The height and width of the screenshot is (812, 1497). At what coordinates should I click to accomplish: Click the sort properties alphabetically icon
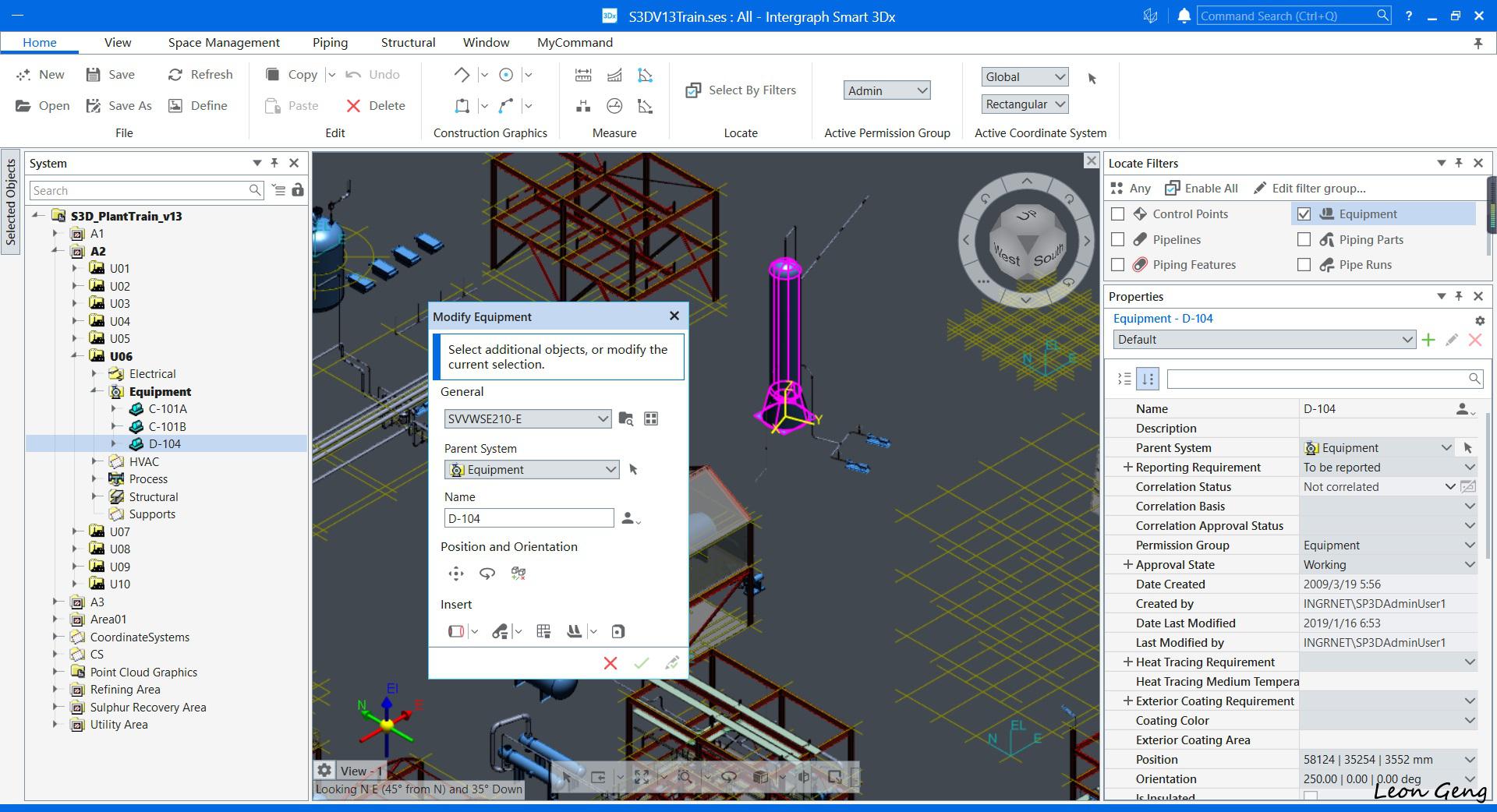click(1148, 379)
